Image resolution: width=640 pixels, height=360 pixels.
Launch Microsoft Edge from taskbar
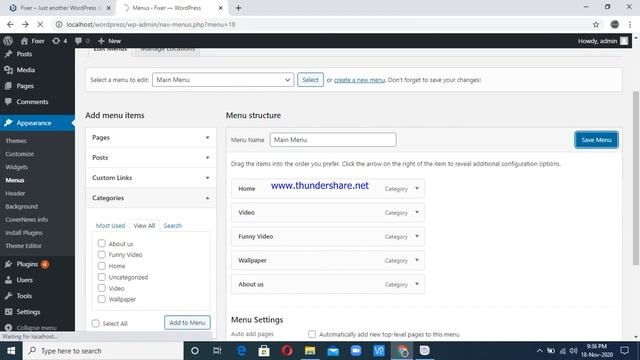pos(242,351)
